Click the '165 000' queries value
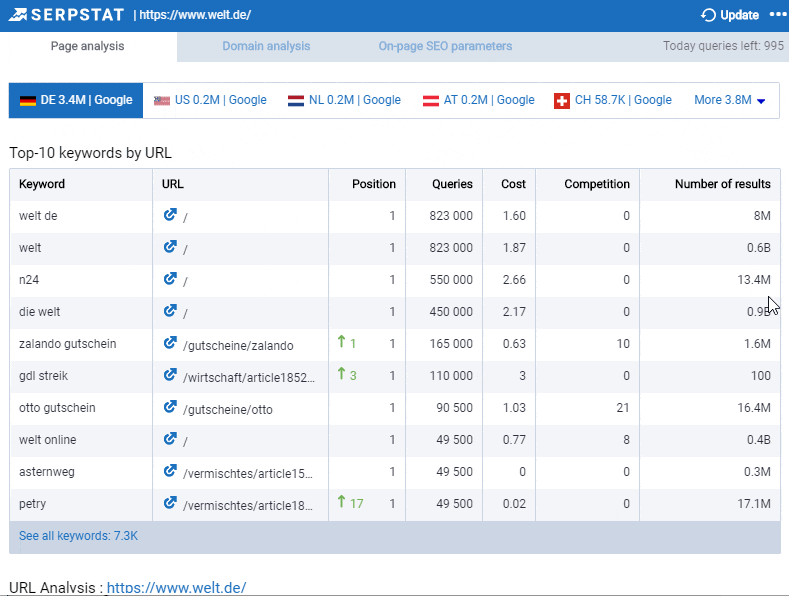This screenshot has width=789, height=596. click(451, 344)
